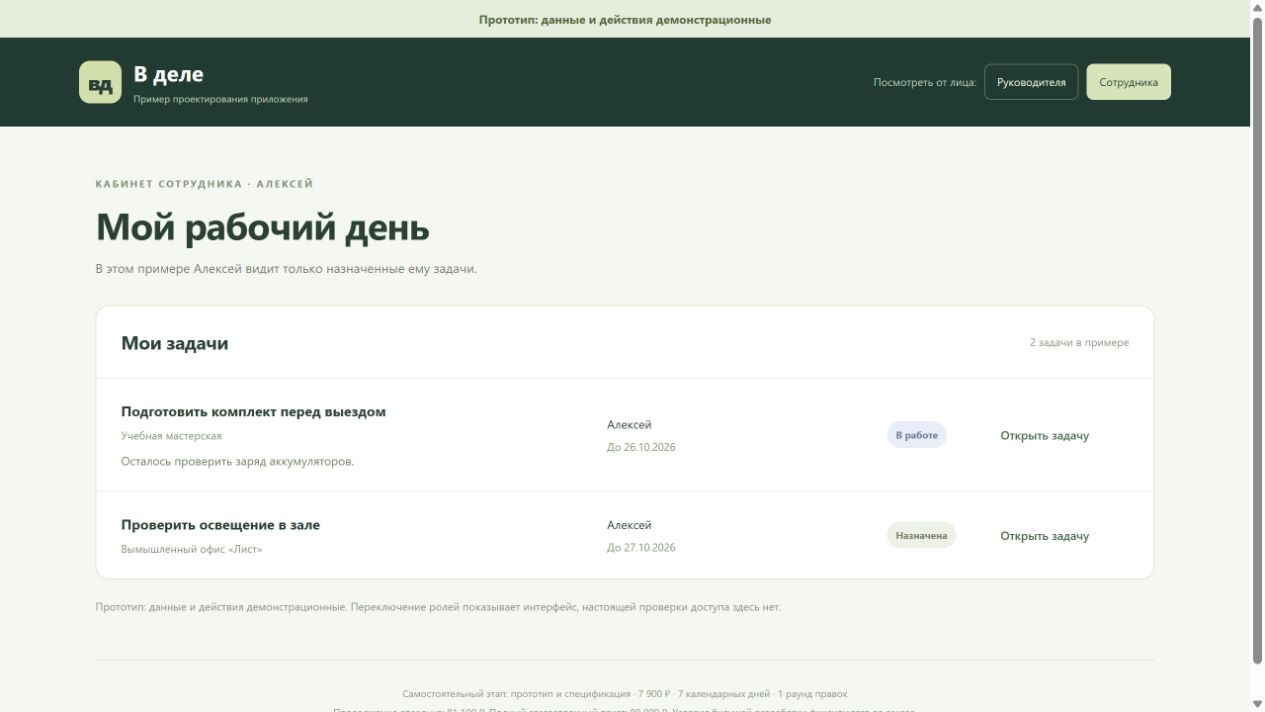Click the Мои задачи section header
Screen dimensions: 1265x712
(x=174, y=343)
